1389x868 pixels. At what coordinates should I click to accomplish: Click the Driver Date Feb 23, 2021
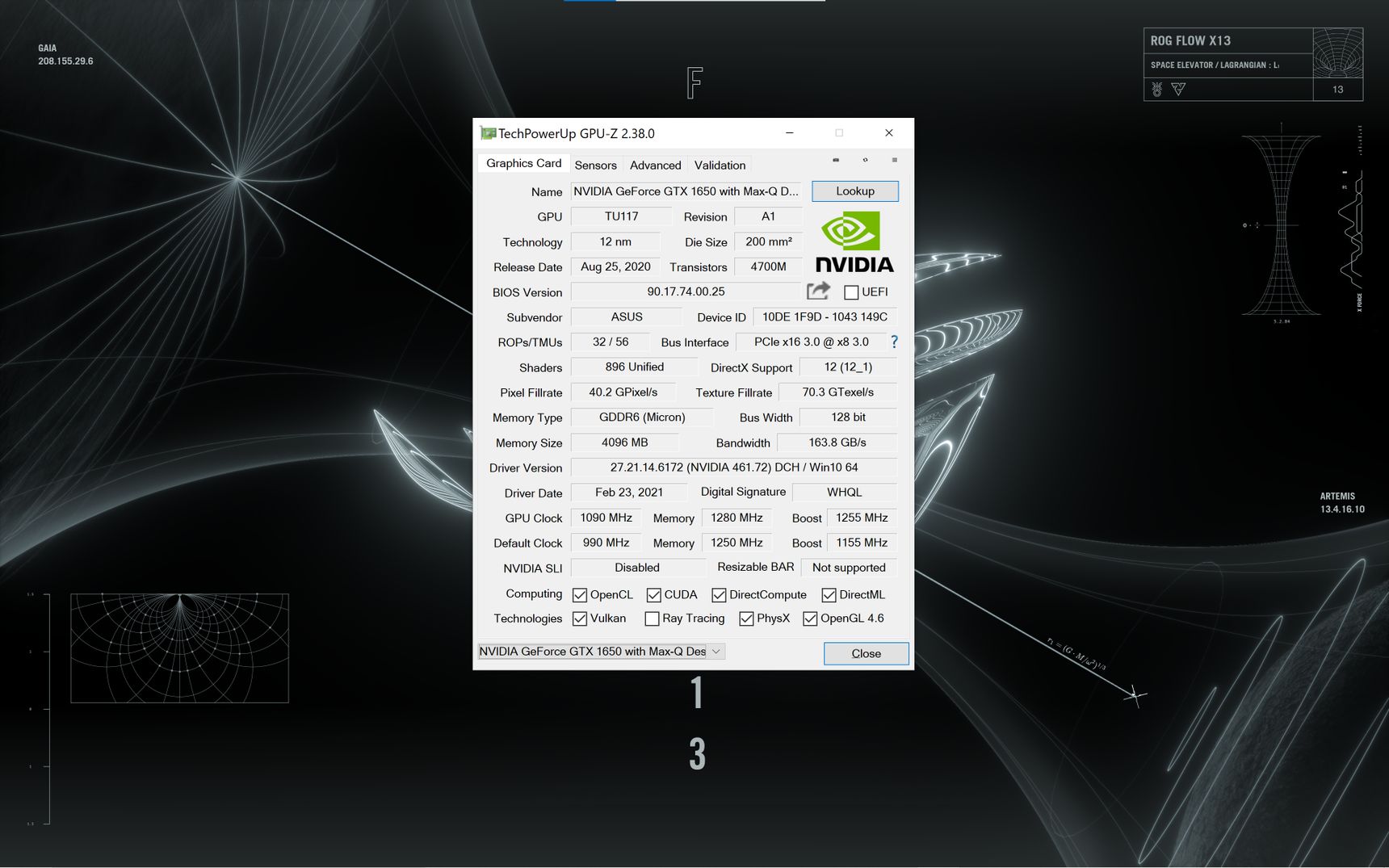(629, 492)
